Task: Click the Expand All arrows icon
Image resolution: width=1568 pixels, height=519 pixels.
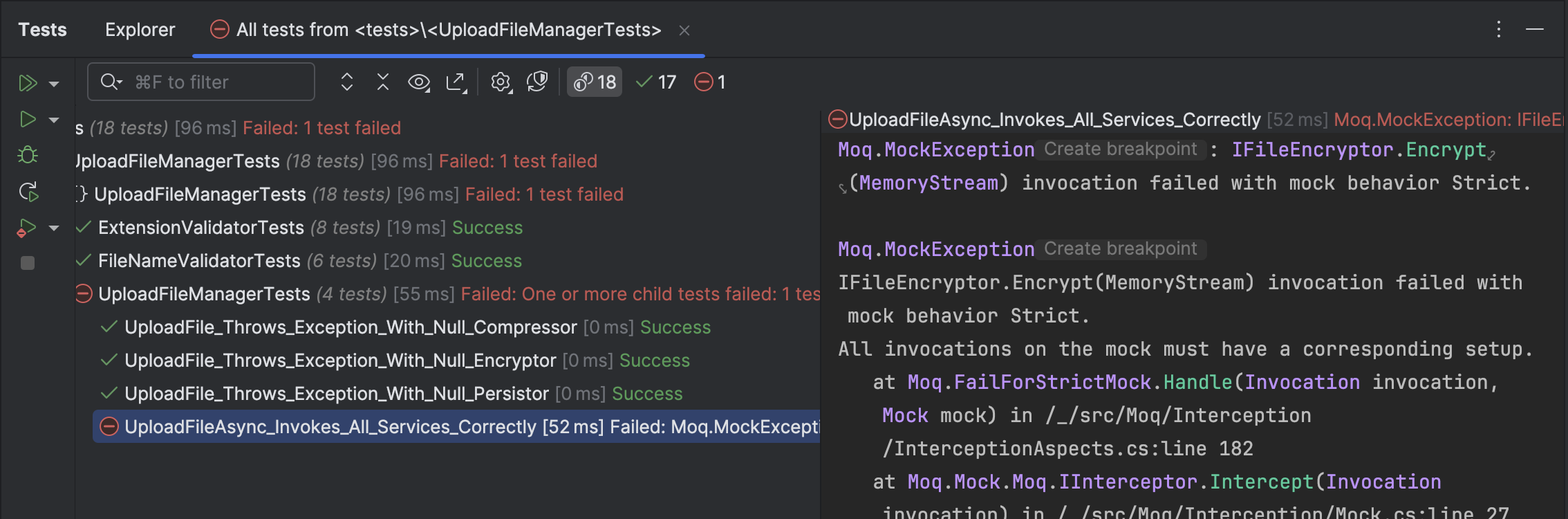Action: tap(347, 82)
